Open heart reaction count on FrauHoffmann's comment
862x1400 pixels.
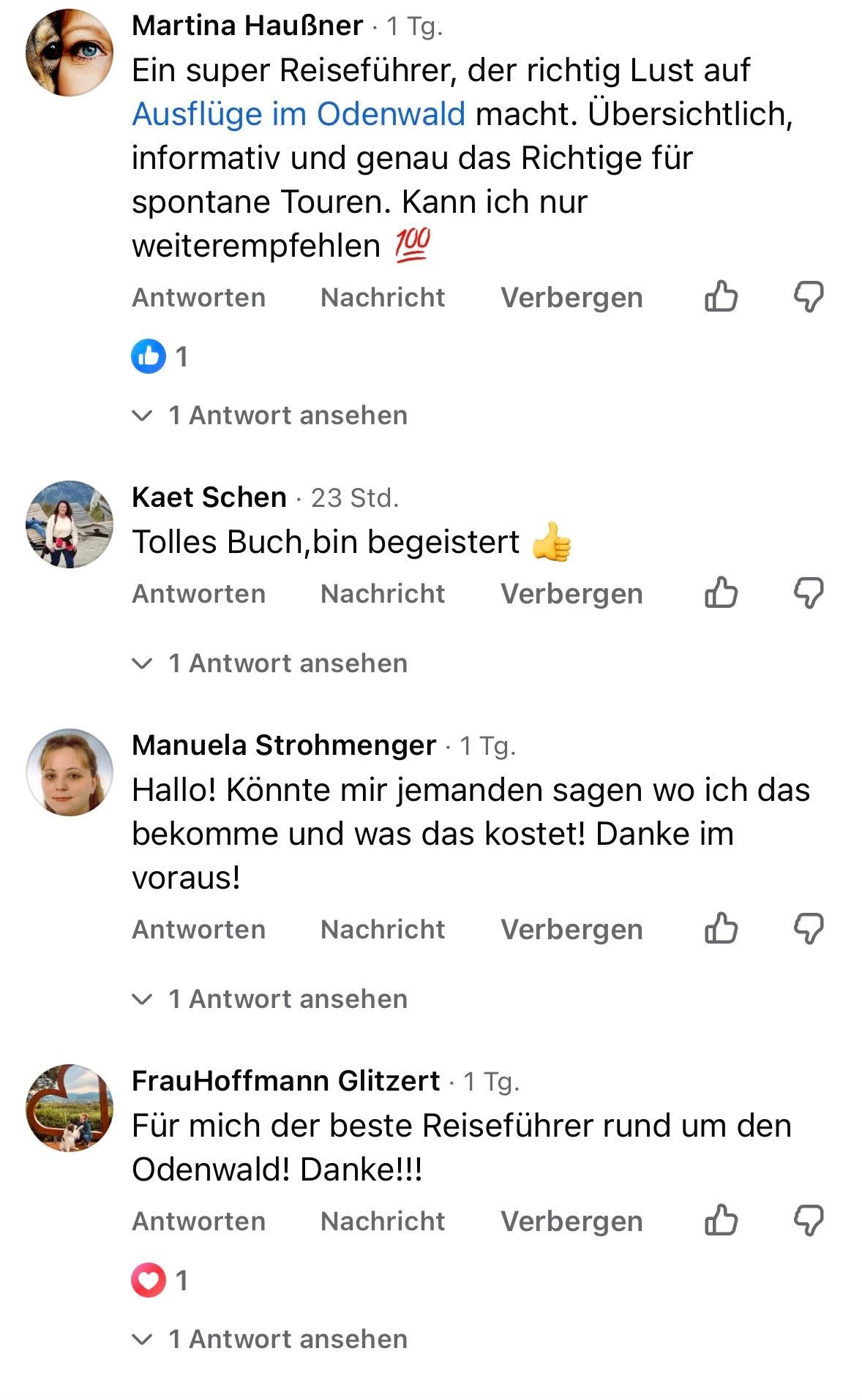[x=160, y=1281]
